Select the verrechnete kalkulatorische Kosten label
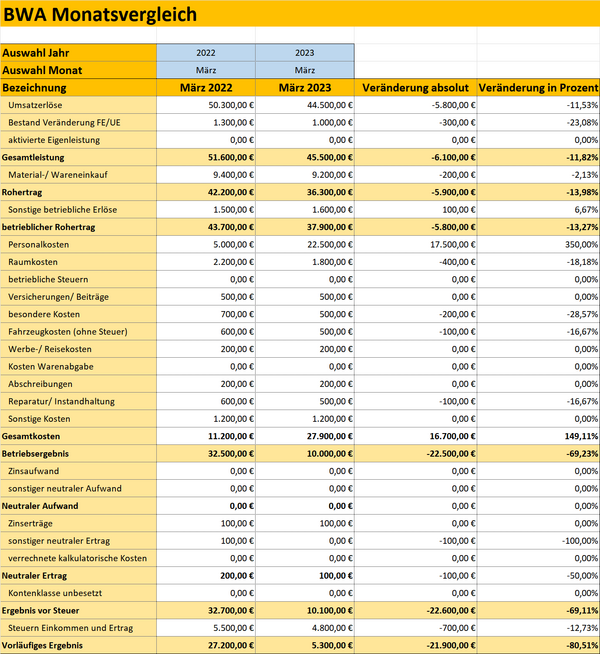The image size is (600, 654). (77, 558)
